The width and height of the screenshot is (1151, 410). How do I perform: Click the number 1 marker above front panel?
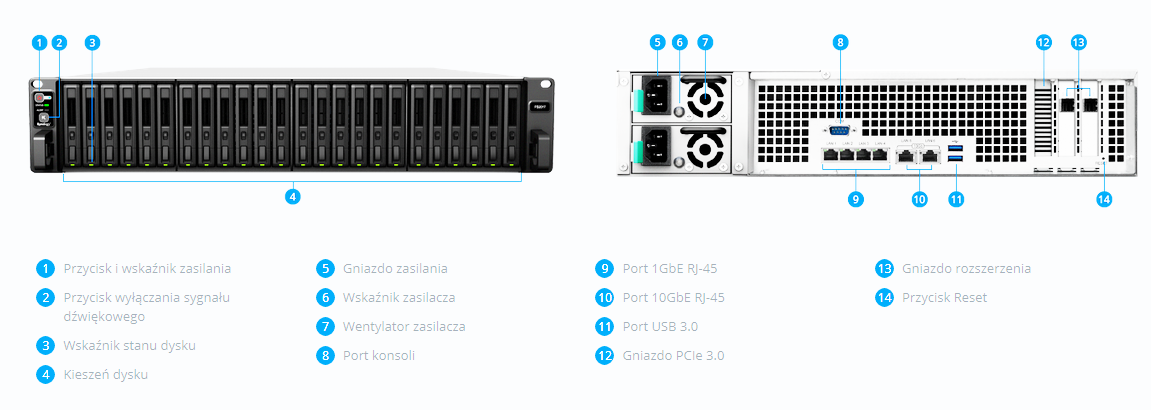tap(40, 43)
